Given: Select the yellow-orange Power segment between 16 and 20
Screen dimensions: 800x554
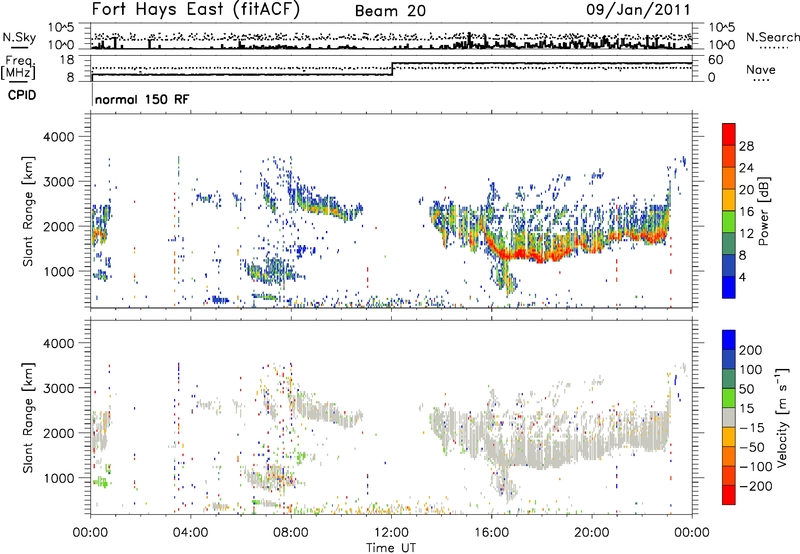Looking at the screenshot, I should click(x=729, y=199).
